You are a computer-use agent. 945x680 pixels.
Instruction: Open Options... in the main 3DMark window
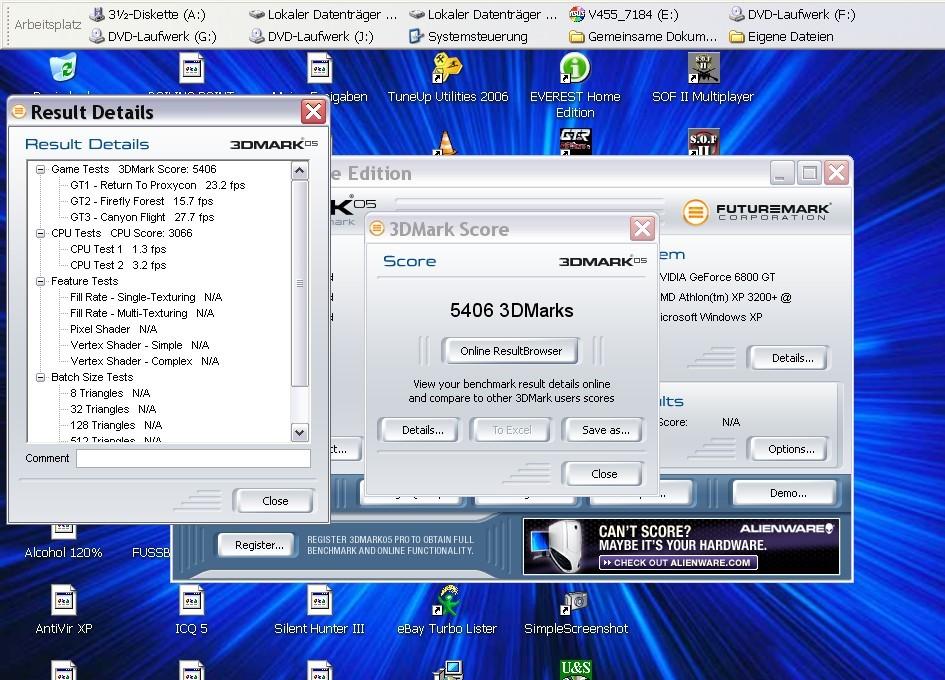(791, 449)
